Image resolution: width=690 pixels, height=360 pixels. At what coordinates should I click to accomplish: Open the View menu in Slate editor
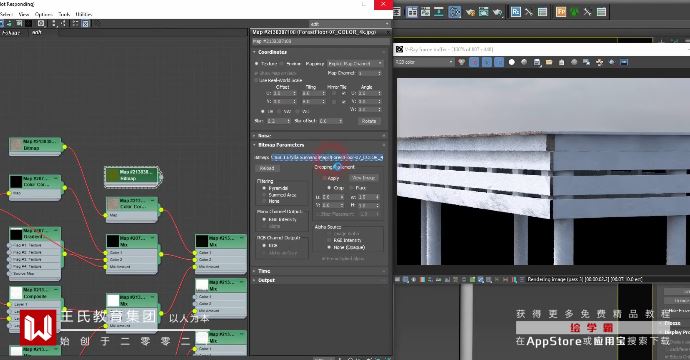23,15
